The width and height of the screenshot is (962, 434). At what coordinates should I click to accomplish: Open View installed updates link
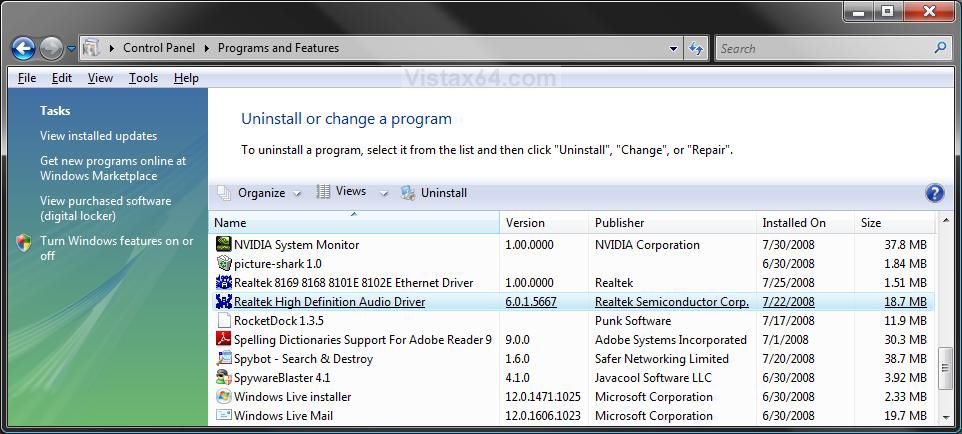(x=99, y=136)
